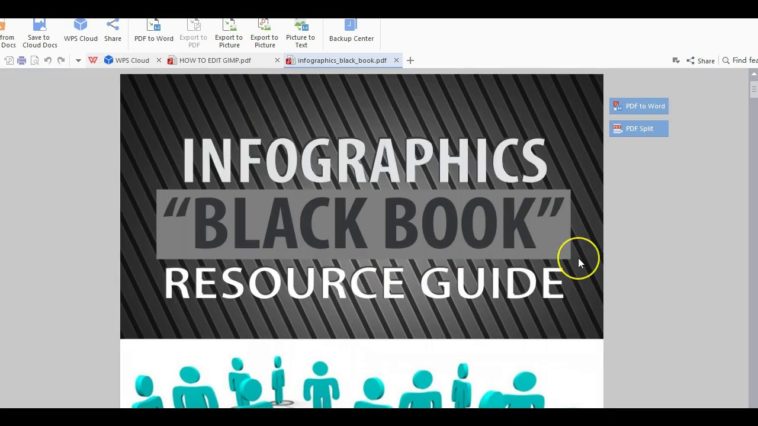Click the Find feature search box

(x=742, y=60)
